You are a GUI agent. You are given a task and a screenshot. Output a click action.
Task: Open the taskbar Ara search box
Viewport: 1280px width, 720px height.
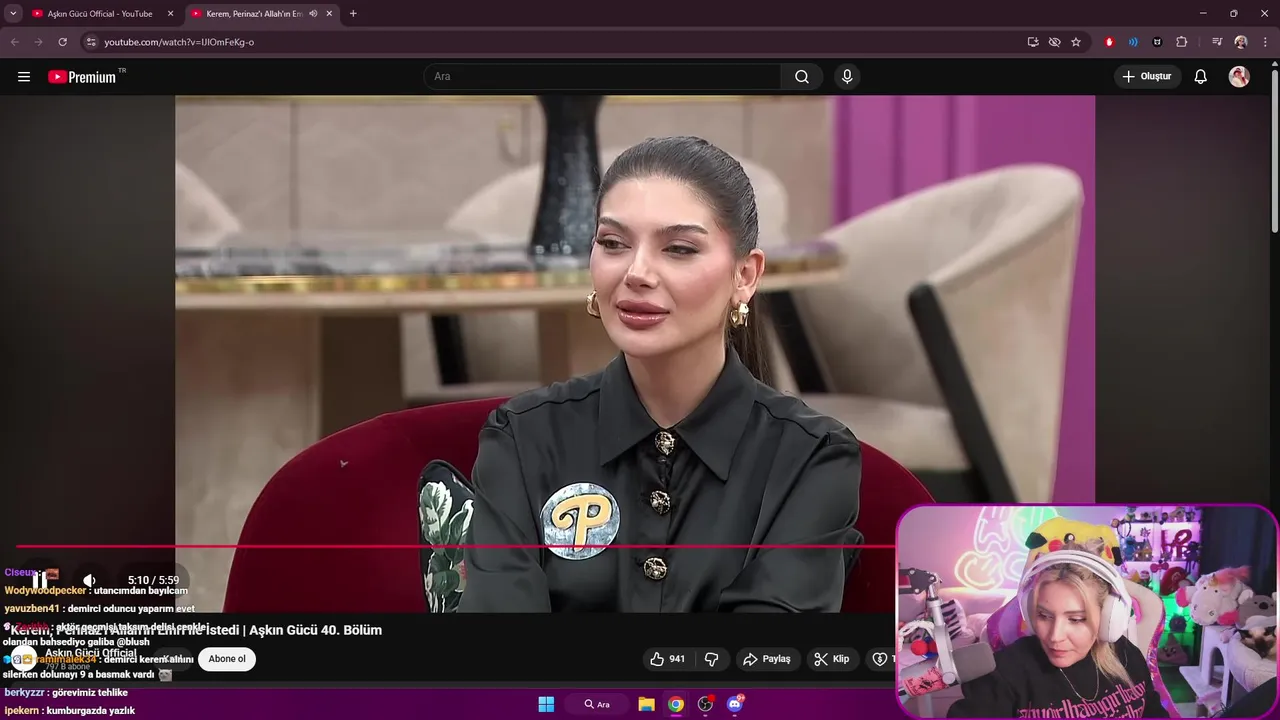click(x=598, y=704)
